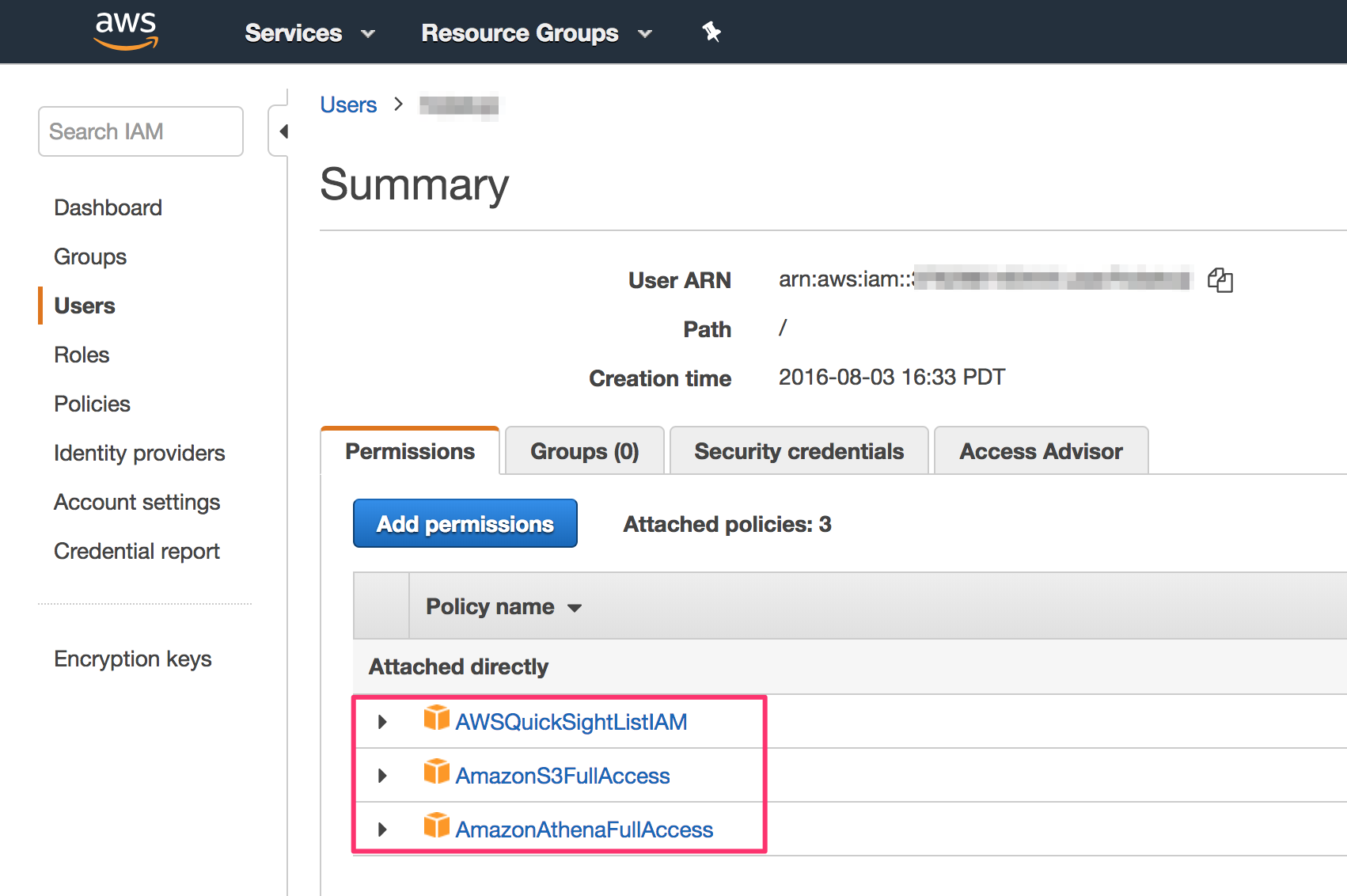Open the Services dropdown menu
Screen dimensions: 1347x896
click(309, 33)
